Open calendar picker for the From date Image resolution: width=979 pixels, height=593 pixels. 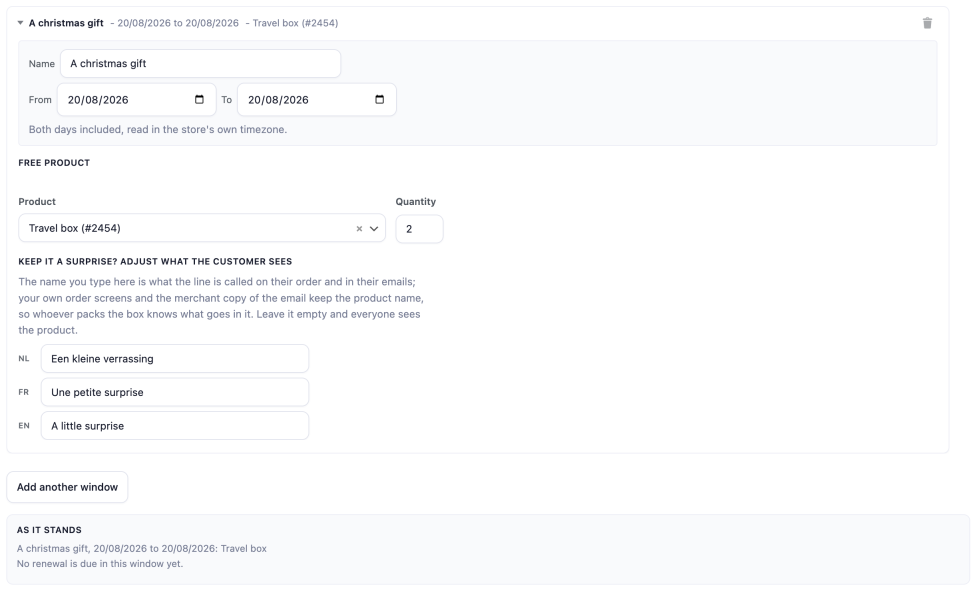[199, 99]
